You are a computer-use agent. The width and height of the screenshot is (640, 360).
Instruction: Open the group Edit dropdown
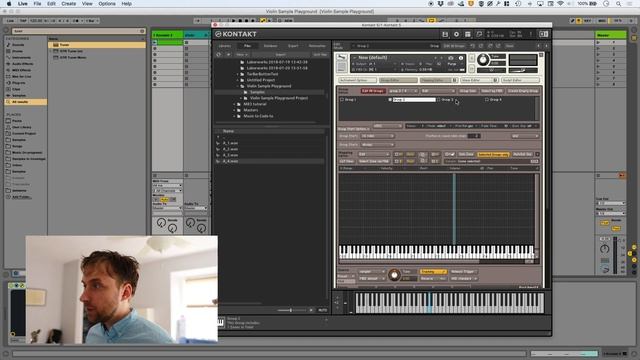[x=438, y=91]
